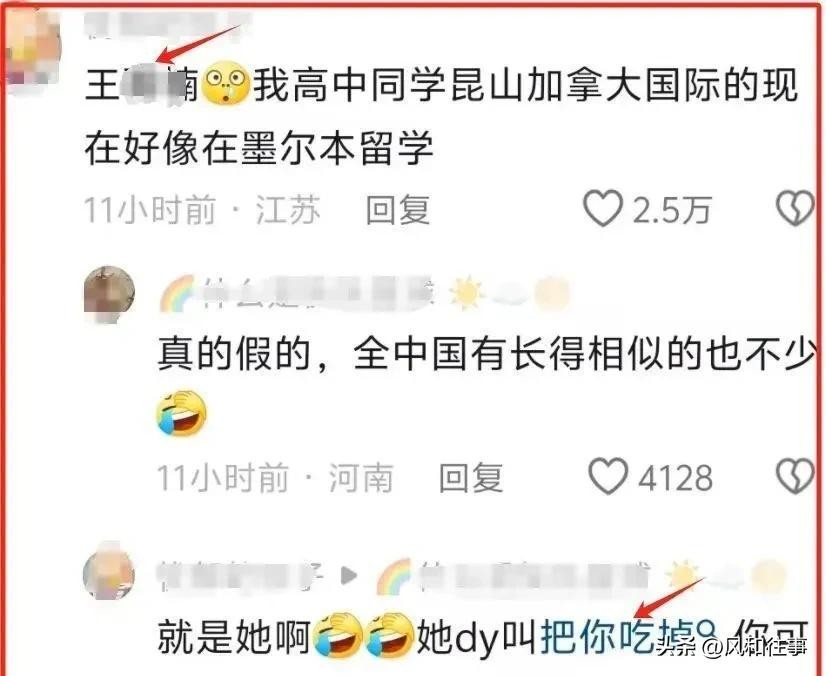Tap the 头条 @风和往事 watermark
The image size is (826, 676).
pyautogui.click(x=731, y=646)
